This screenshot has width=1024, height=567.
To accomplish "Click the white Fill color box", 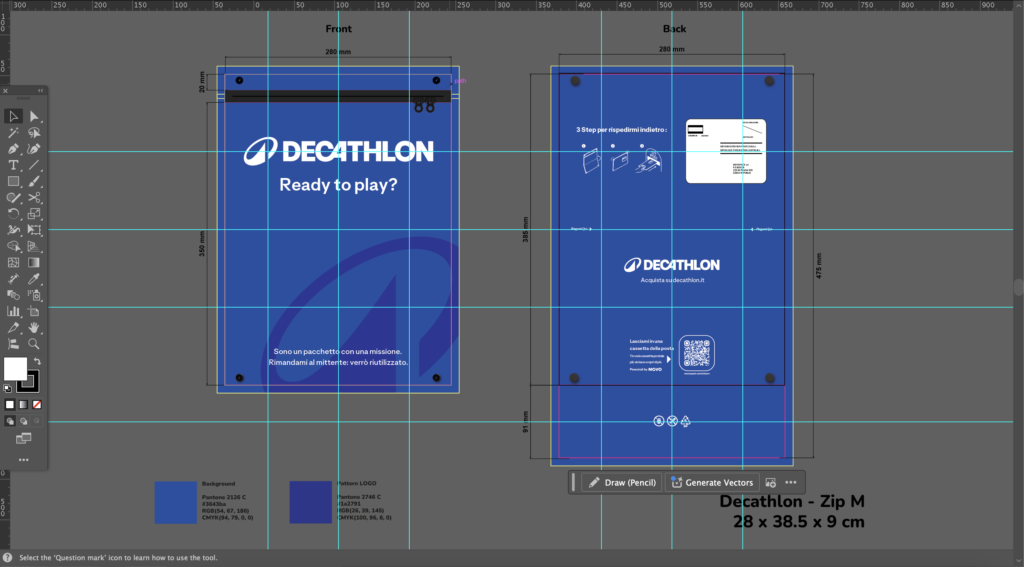I will (x=15, y=369).
